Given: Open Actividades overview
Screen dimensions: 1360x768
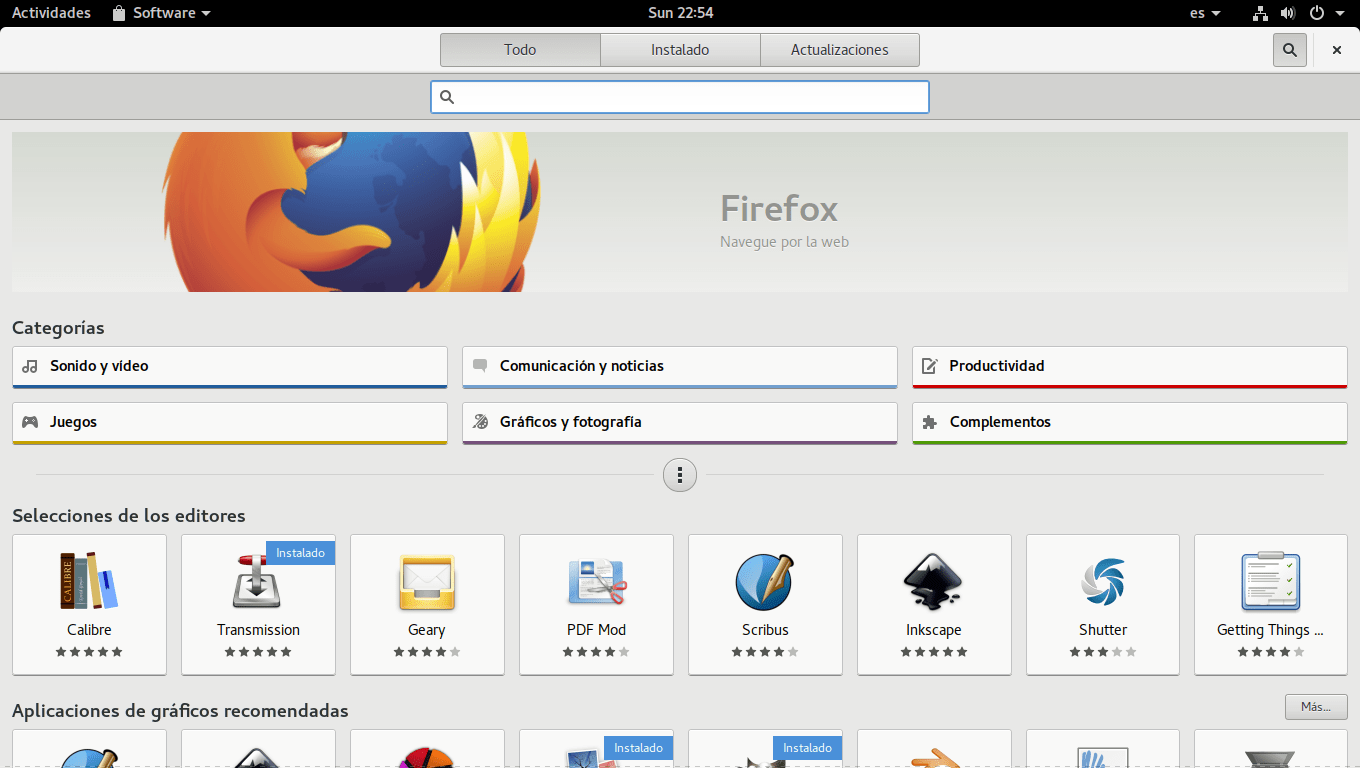Looking at the screenshot, I should coord(51,13).
